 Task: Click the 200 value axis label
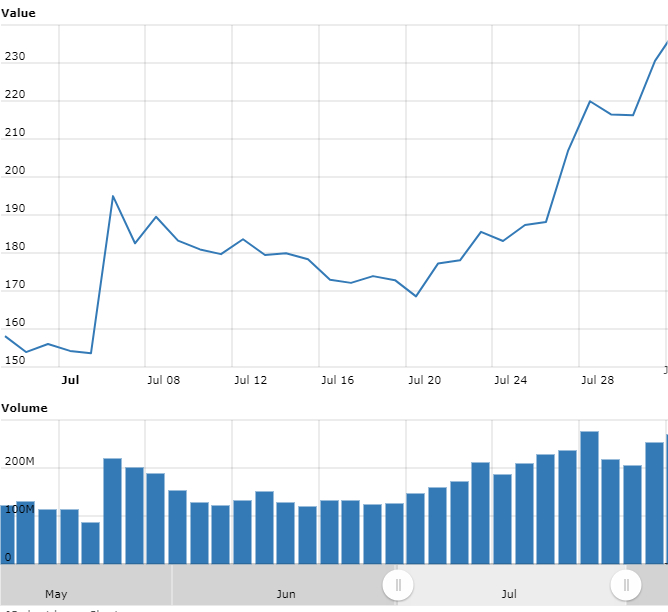point(15,170)
